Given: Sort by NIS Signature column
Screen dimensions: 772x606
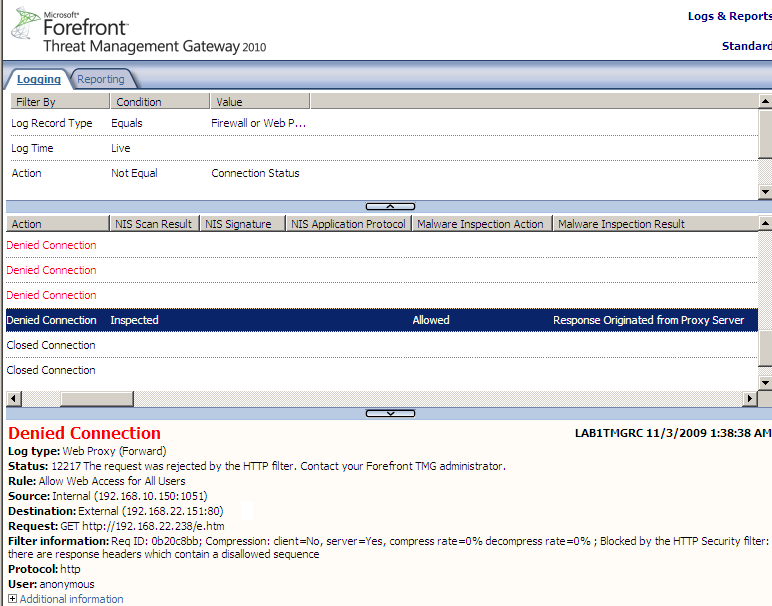Looking at the screenshot, I should pyautogui.click(x=243, y=223).
